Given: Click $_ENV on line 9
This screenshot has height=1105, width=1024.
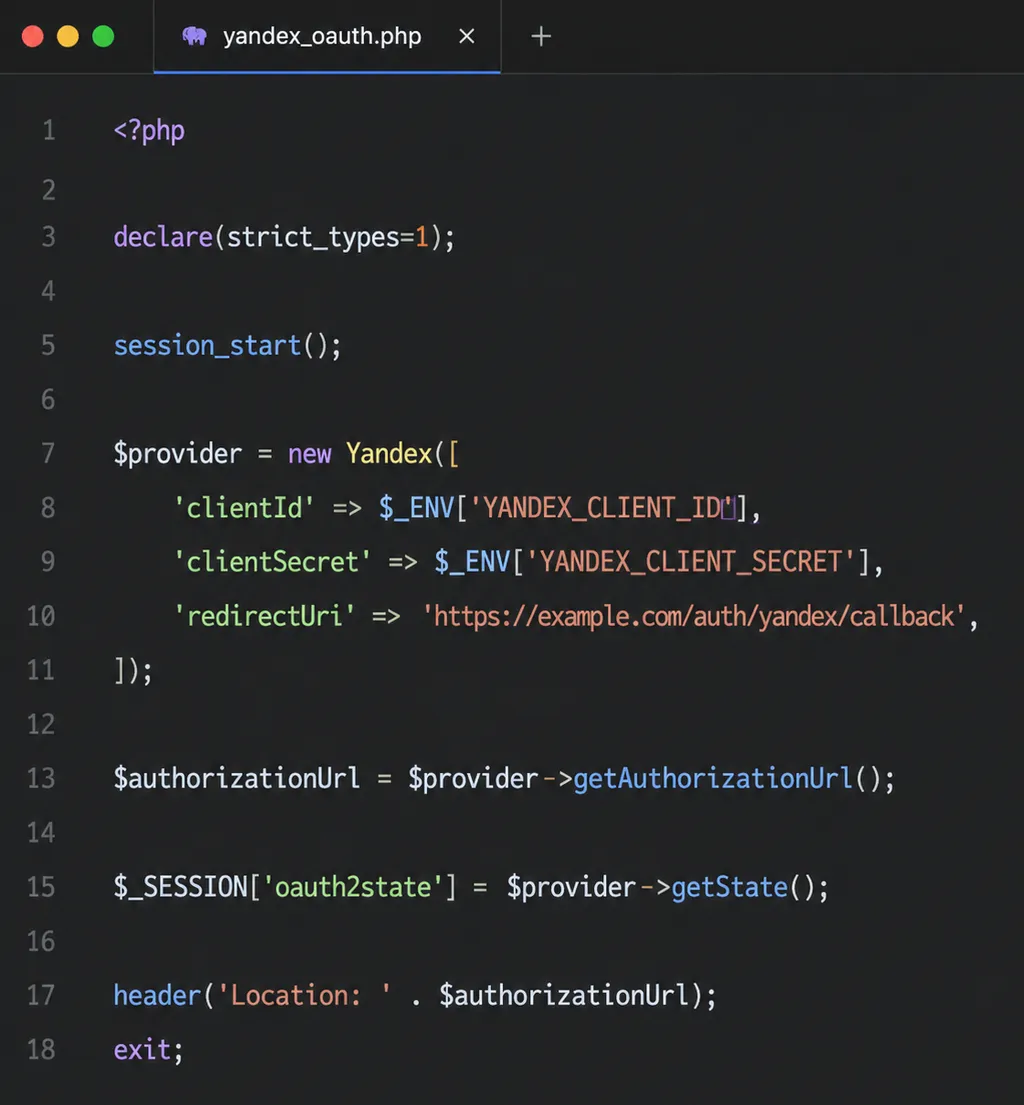Looking at the screenshot, I should (472, 562).
